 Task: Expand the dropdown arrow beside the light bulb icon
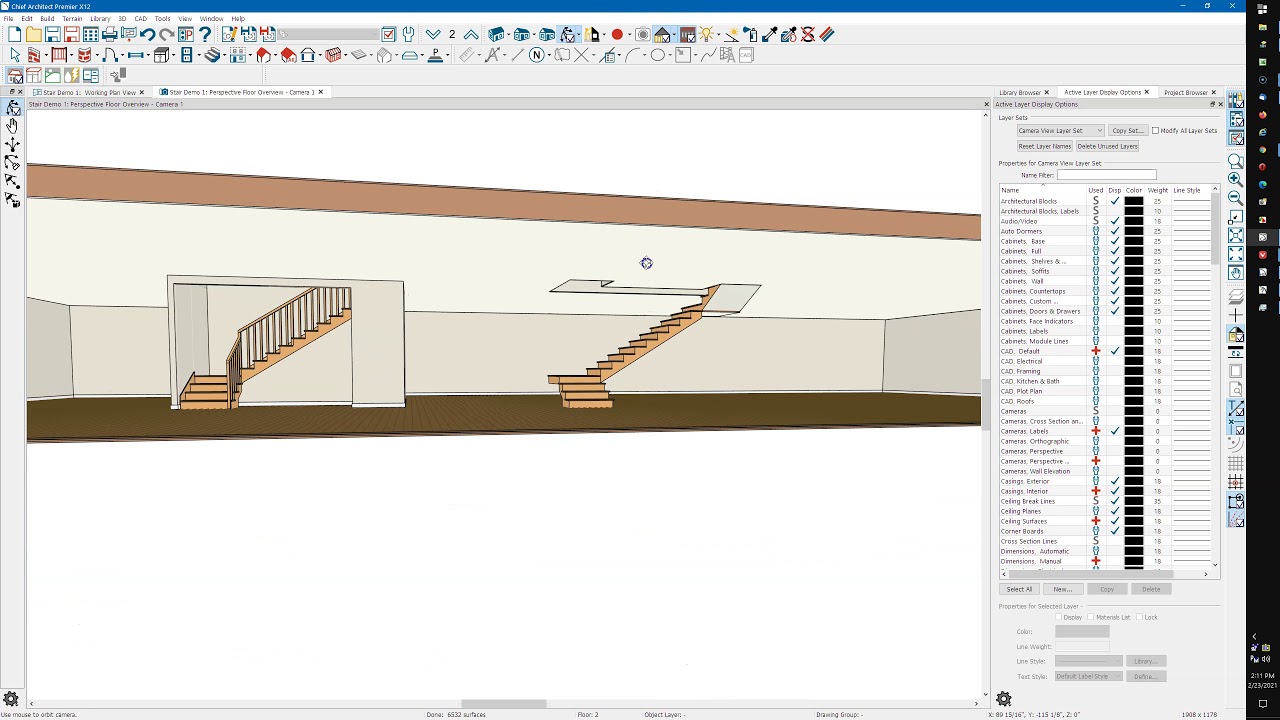[x=721, y=35]
